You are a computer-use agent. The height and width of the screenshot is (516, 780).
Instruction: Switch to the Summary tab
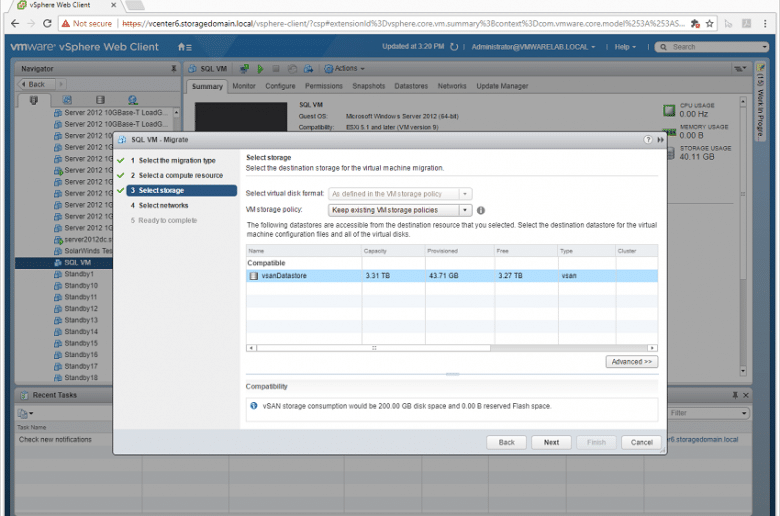tap(207, 87)
